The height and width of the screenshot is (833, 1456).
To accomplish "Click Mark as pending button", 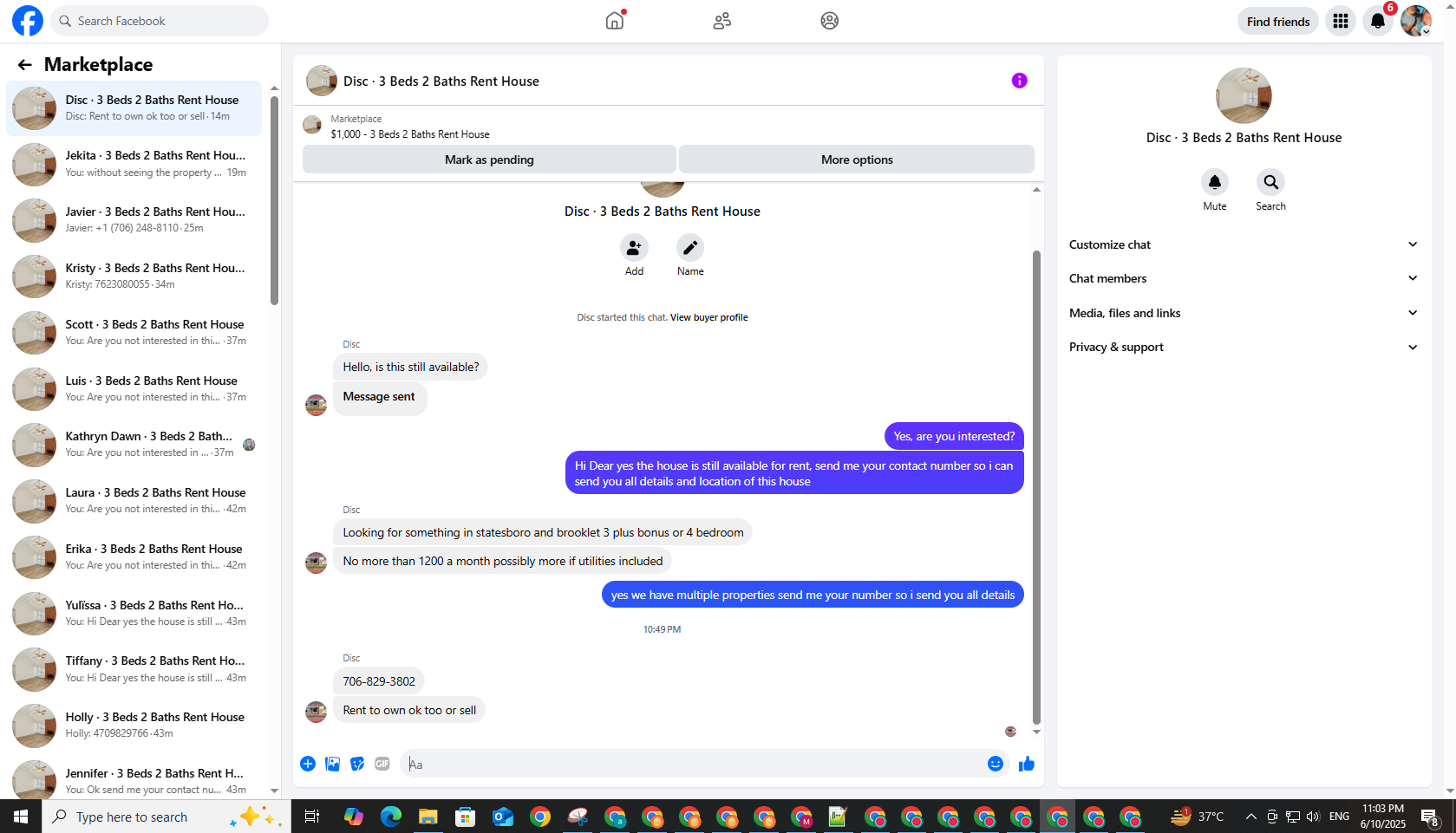I will (x=489, y=159).
